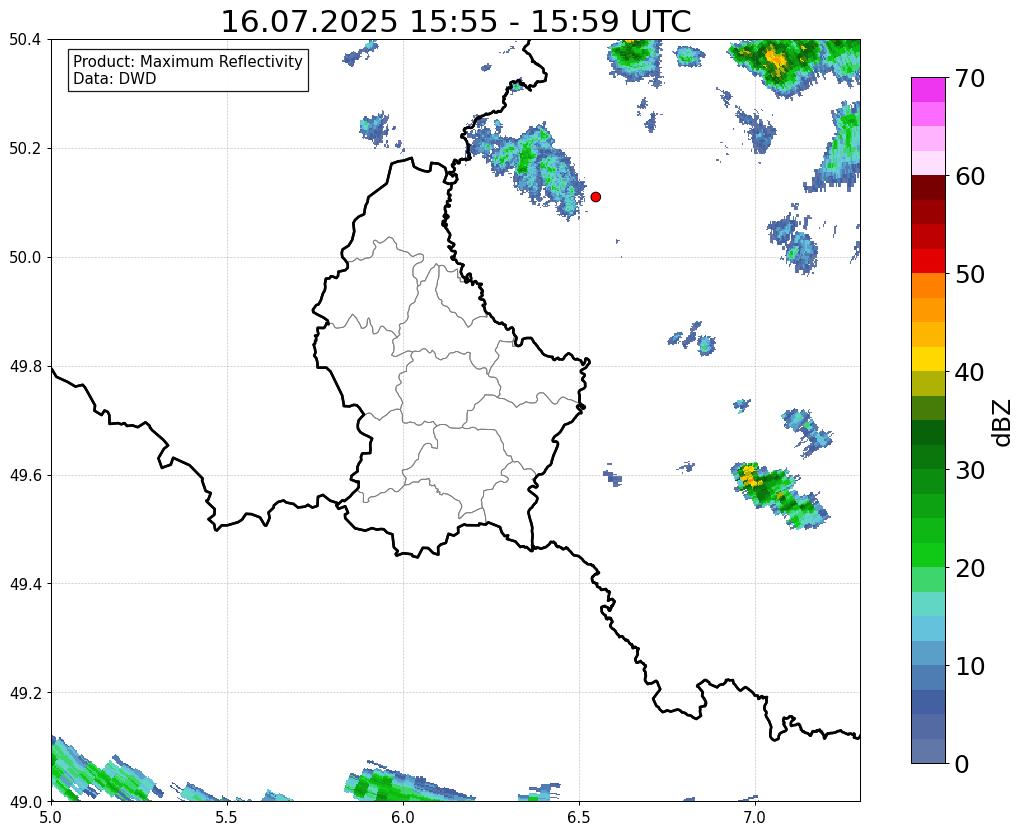Image resolution: width=1023 pixels, height=834 pixels.
Task: Click the bright green colorbar segment above 20
Action: (x=928, y=555)
